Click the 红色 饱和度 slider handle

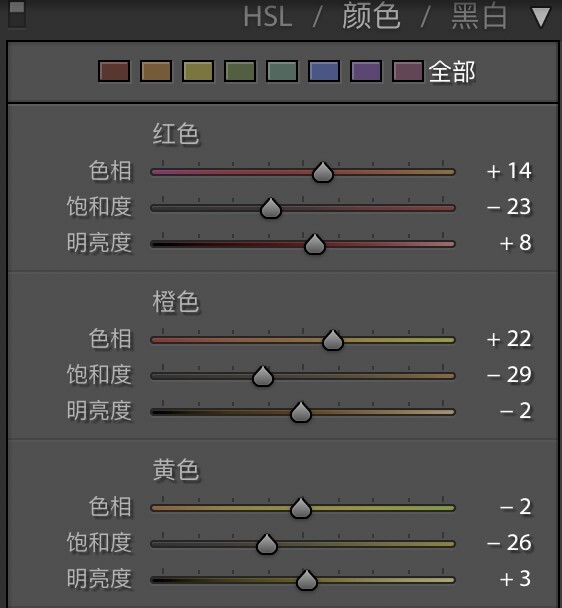tap(271, 208)
